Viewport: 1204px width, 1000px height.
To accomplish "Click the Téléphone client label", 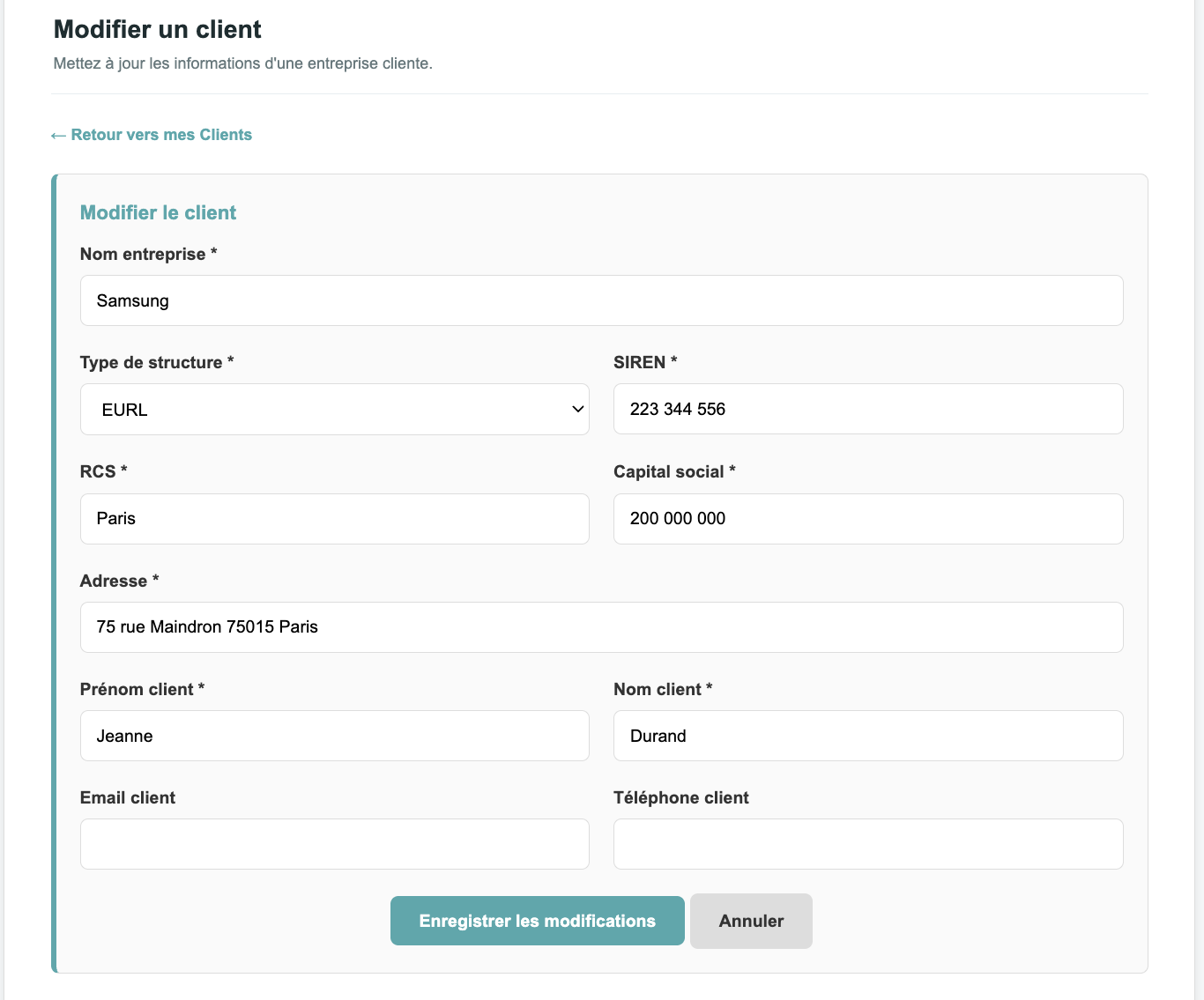I will [x=681, y=797].
